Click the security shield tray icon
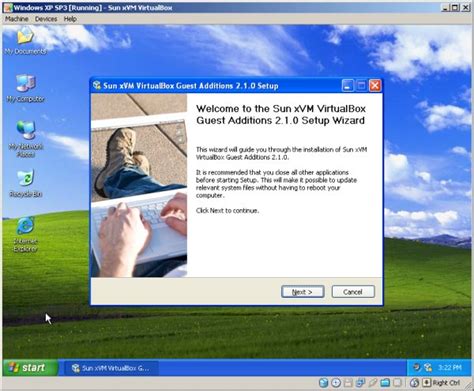This screenshot has height=391, width=474. (x=417, y=367)
